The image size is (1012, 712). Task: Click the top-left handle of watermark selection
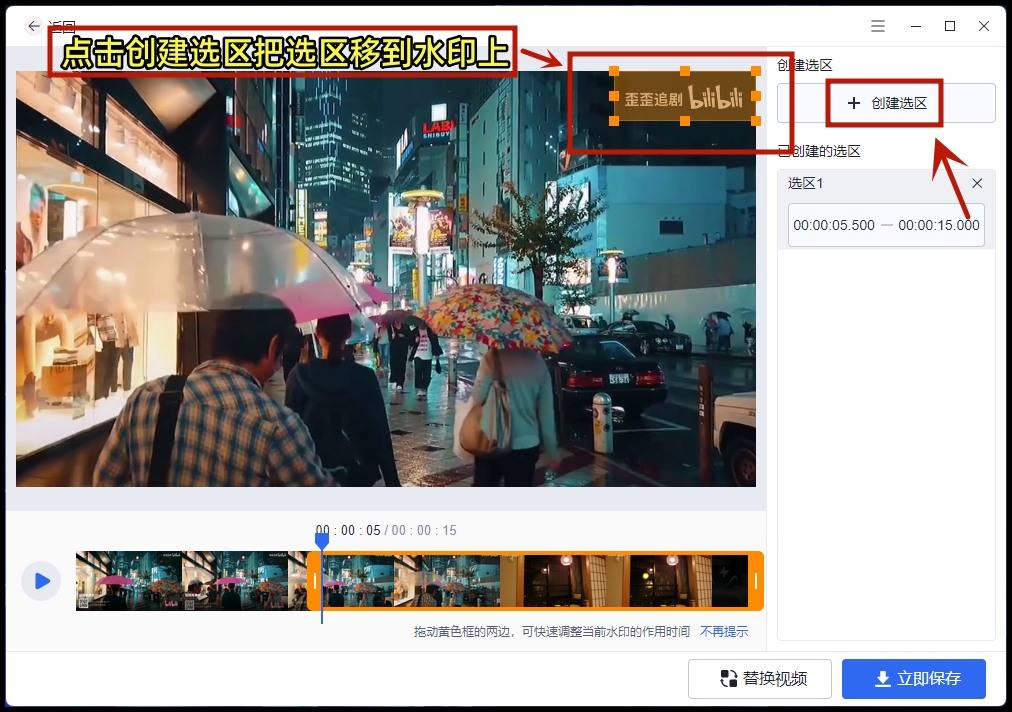click(x=614, y=72)
